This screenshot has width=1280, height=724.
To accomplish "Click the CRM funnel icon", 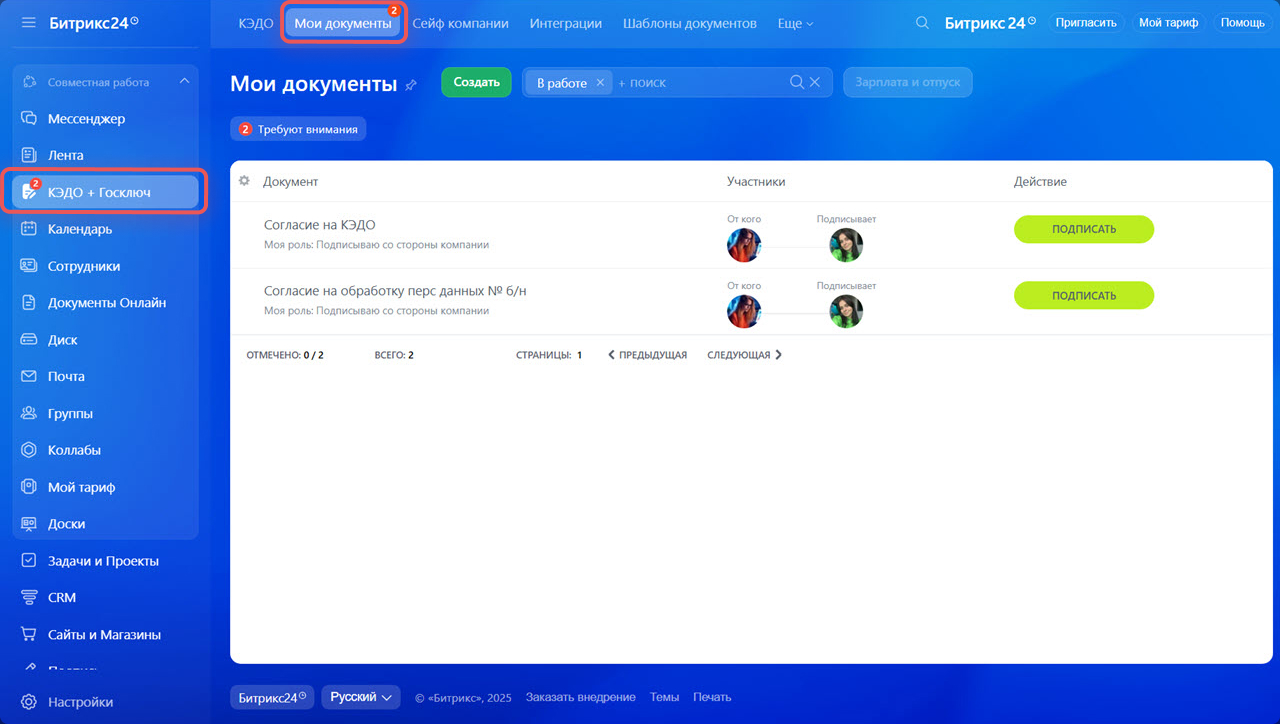I will tap(29, 598).
